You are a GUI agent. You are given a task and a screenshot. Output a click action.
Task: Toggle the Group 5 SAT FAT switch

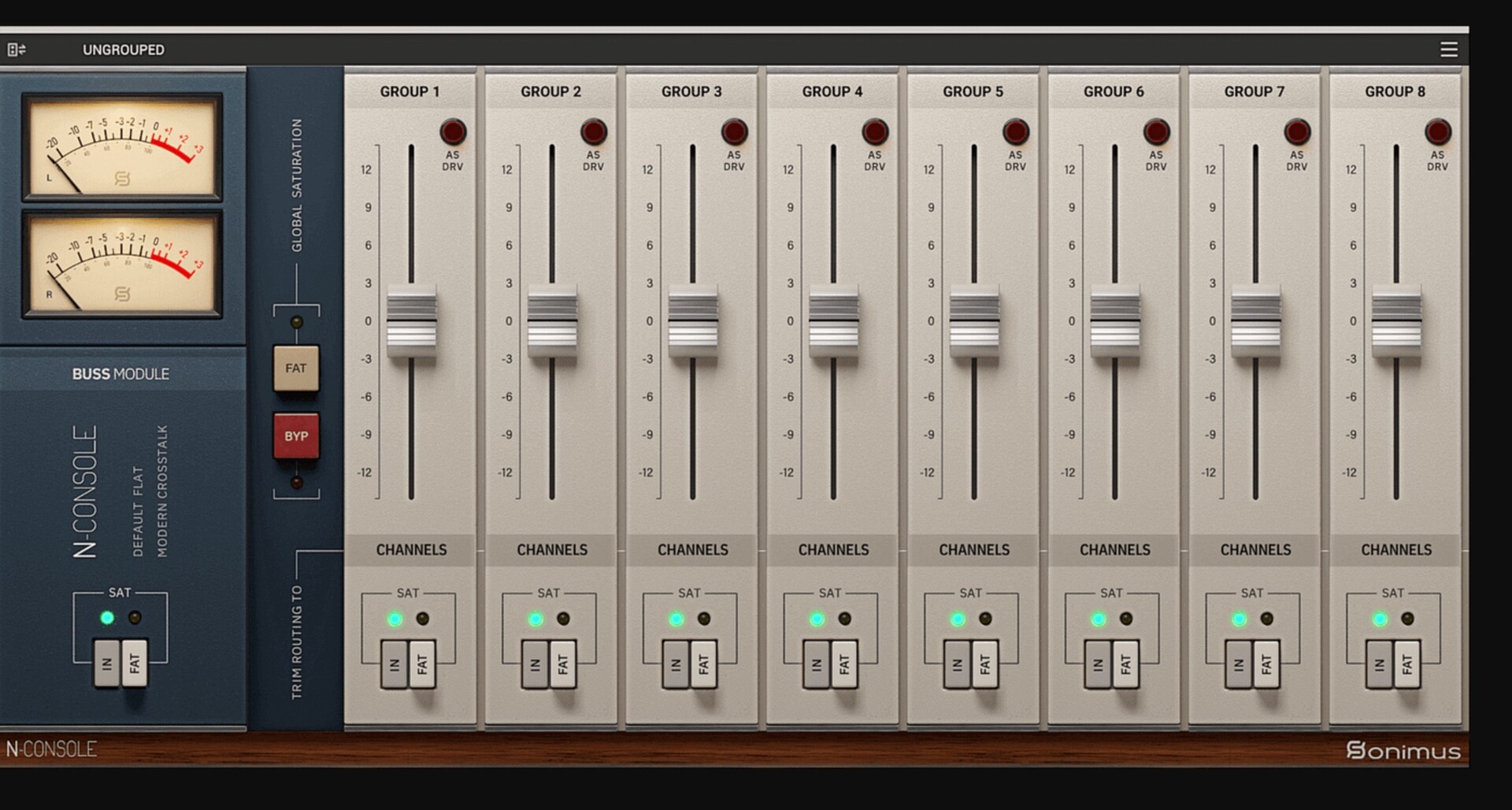[985, 664]
